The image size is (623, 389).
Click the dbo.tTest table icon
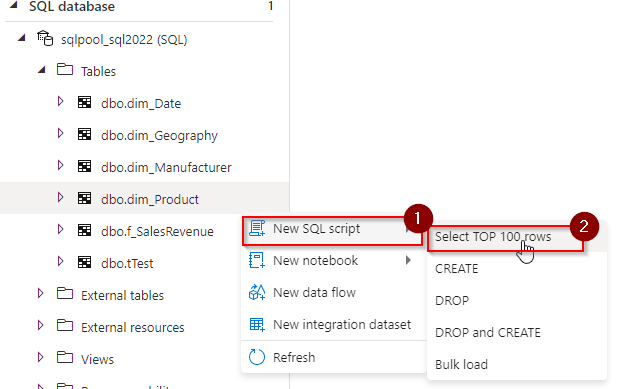pyautogui.click(x=84, y=262)
